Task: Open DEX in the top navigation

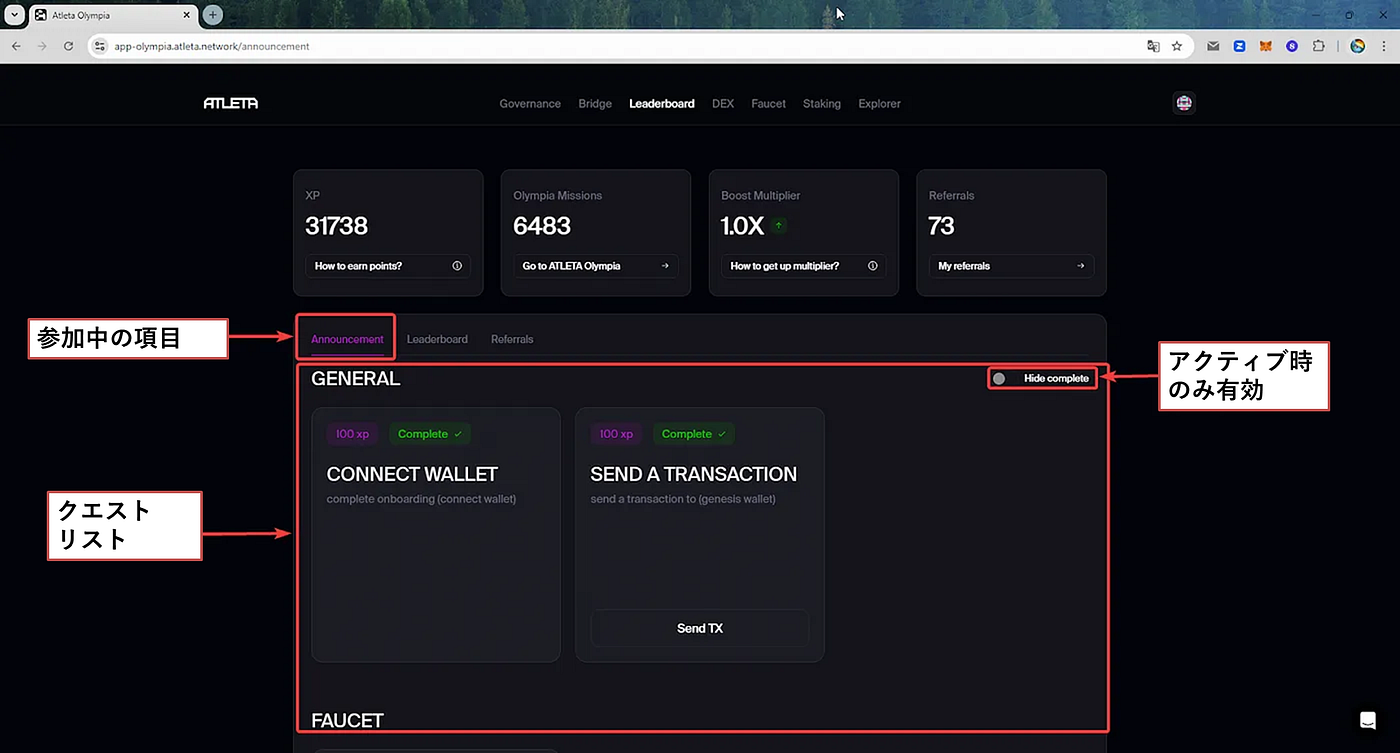Action: [723, 104]
